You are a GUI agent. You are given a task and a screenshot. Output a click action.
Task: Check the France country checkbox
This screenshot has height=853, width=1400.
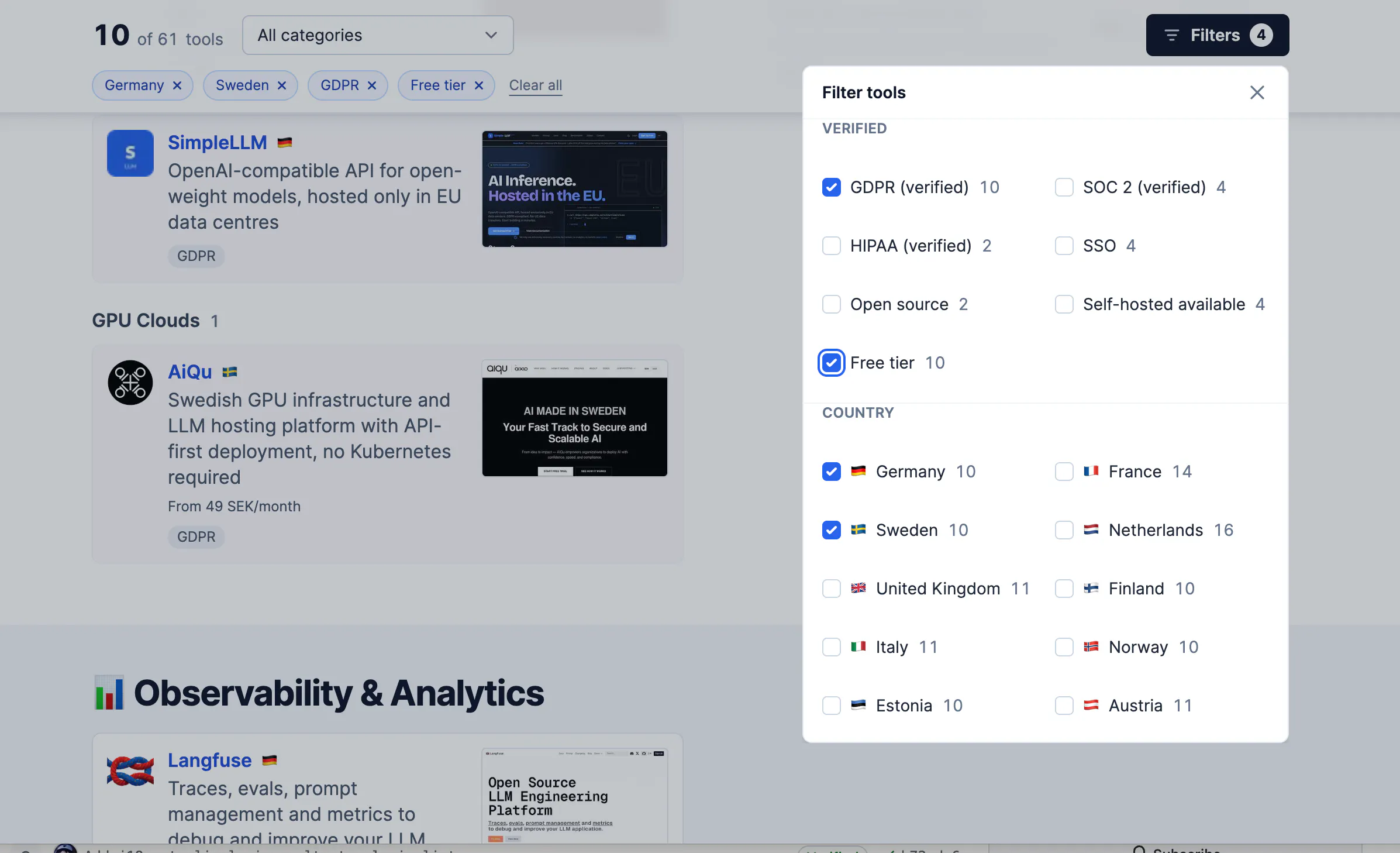point(1064,472)
